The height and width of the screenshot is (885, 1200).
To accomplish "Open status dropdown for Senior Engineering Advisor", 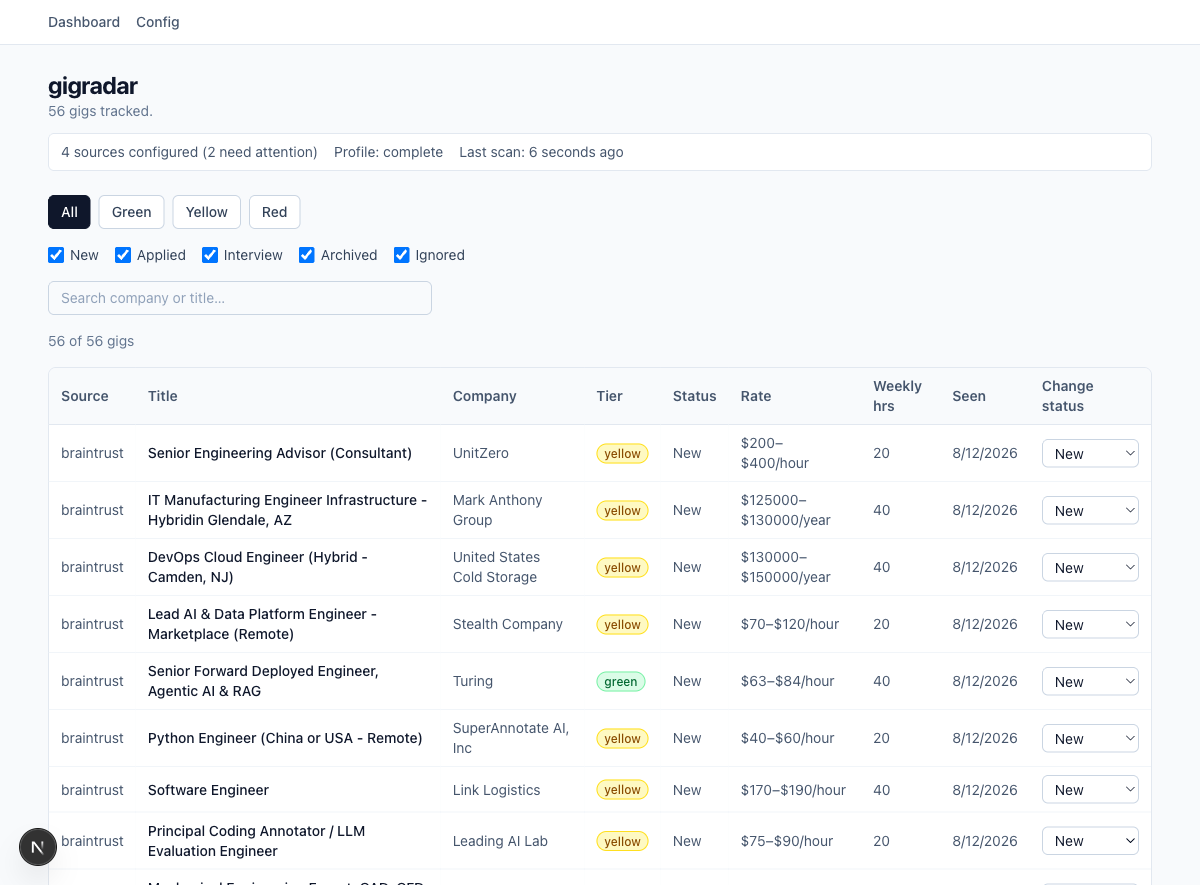I will point(1090,453).
